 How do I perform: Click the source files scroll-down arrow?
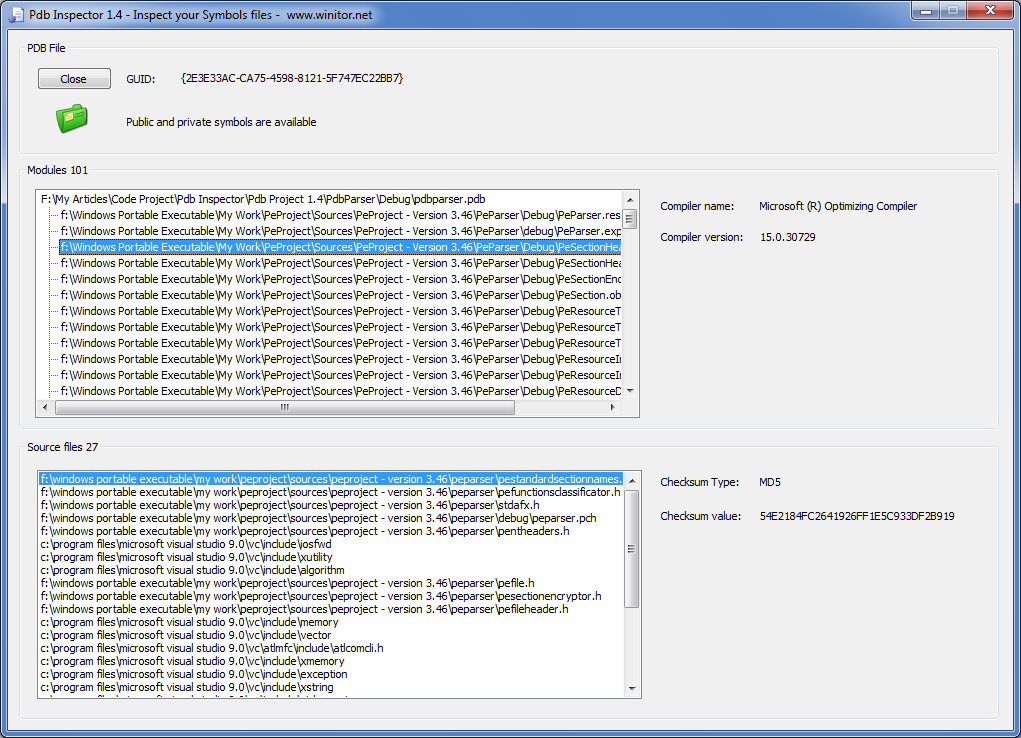click(632, 688)
